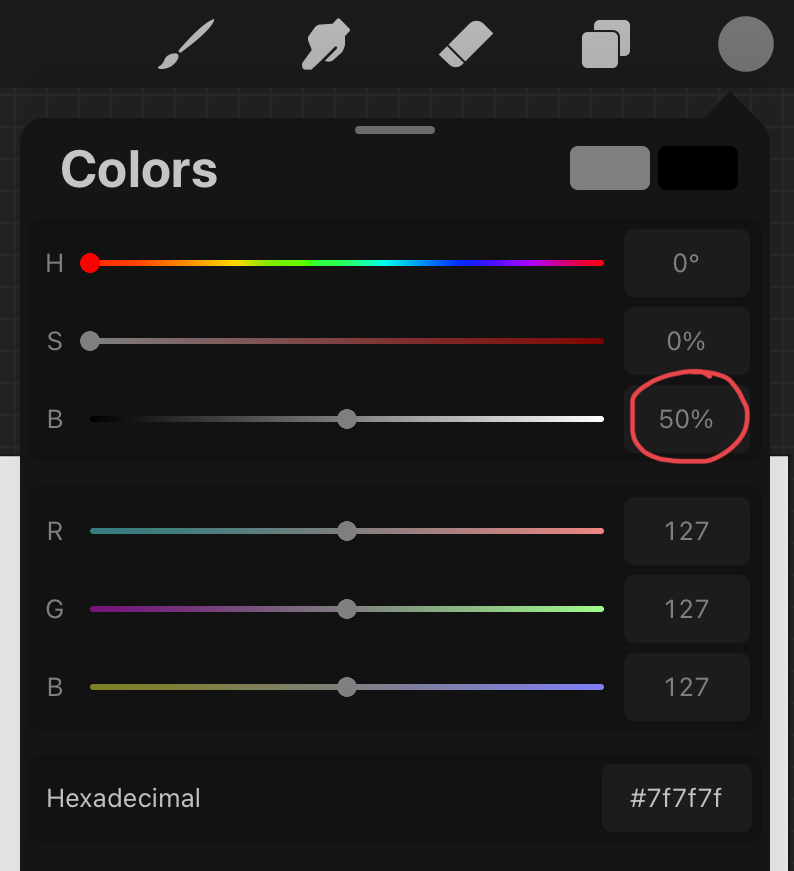
Task: Click the Green channel slider handle
Action: pyautogui.click(x=347, y=609)
